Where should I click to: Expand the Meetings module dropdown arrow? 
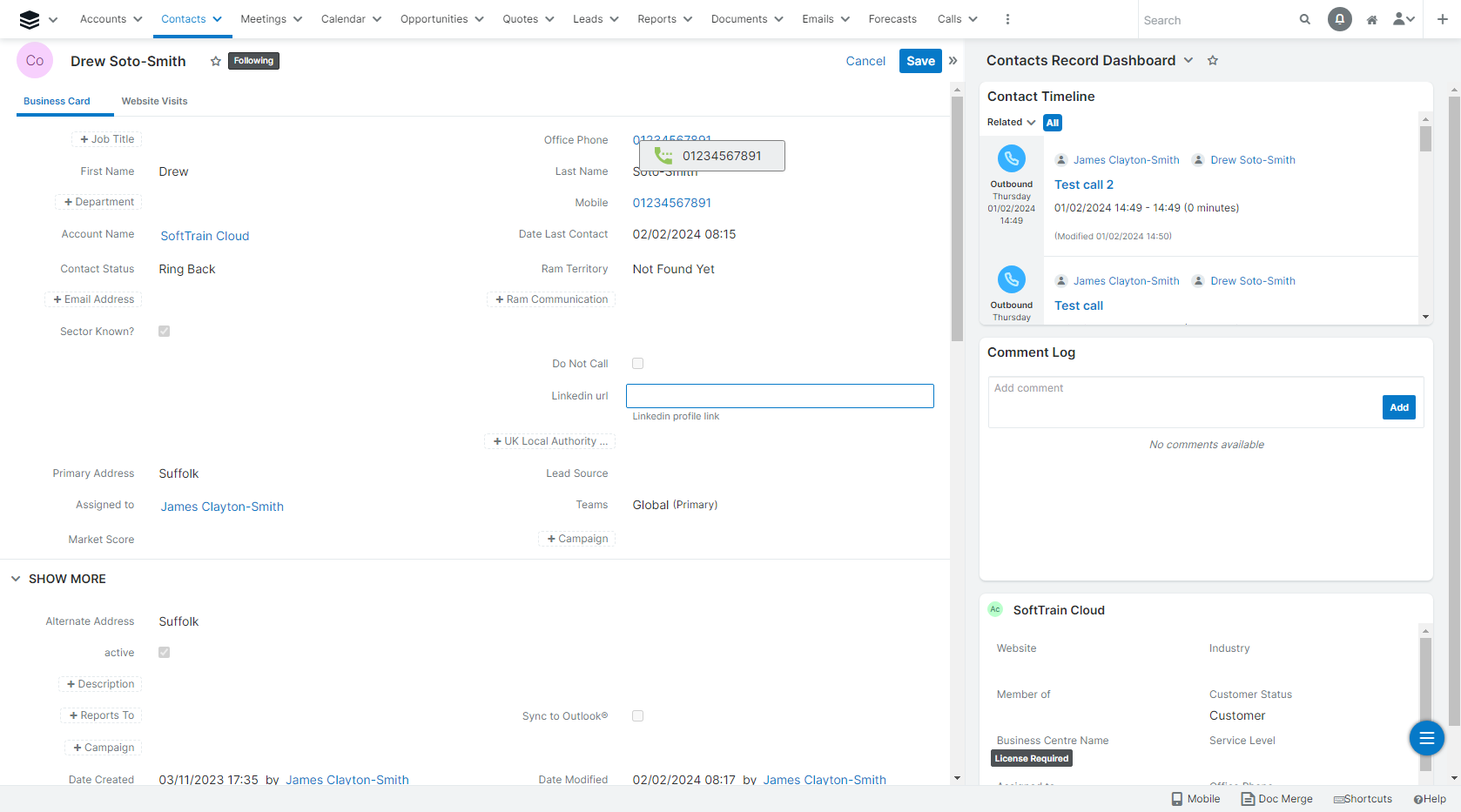coord(298,19)
